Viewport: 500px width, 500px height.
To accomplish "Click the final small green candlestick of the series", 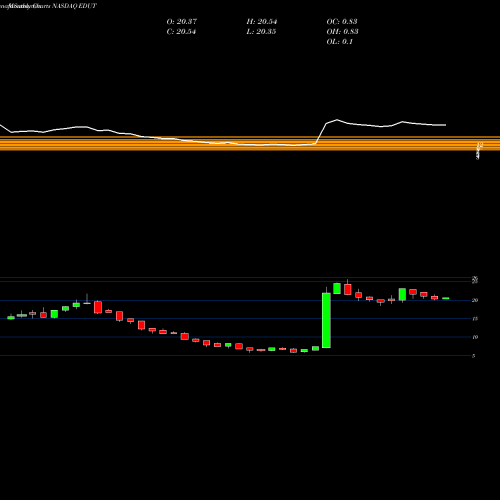I will [x=446, y=298].
